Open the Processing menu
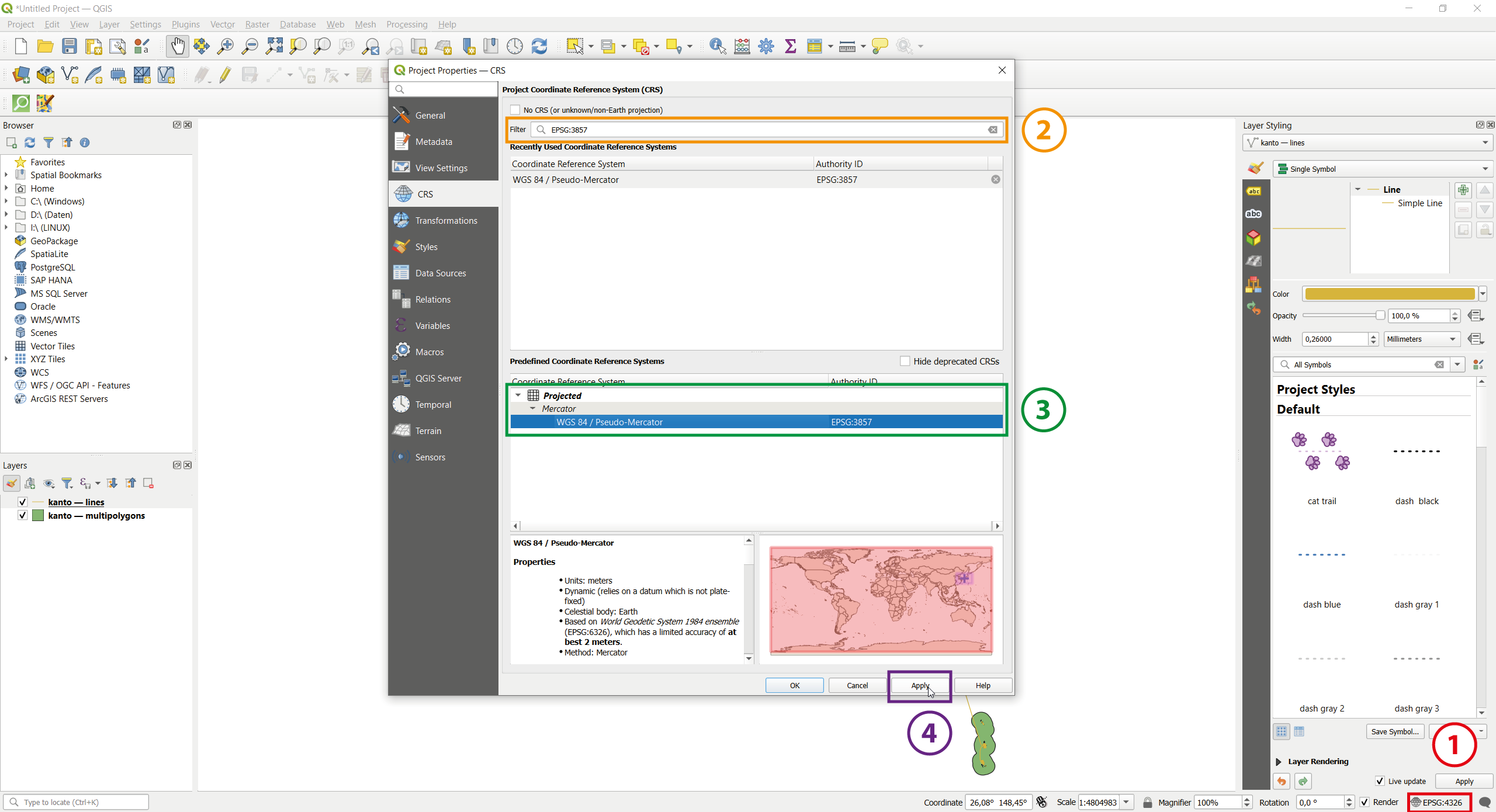The image size is (1496, 812). click(407, 24)
